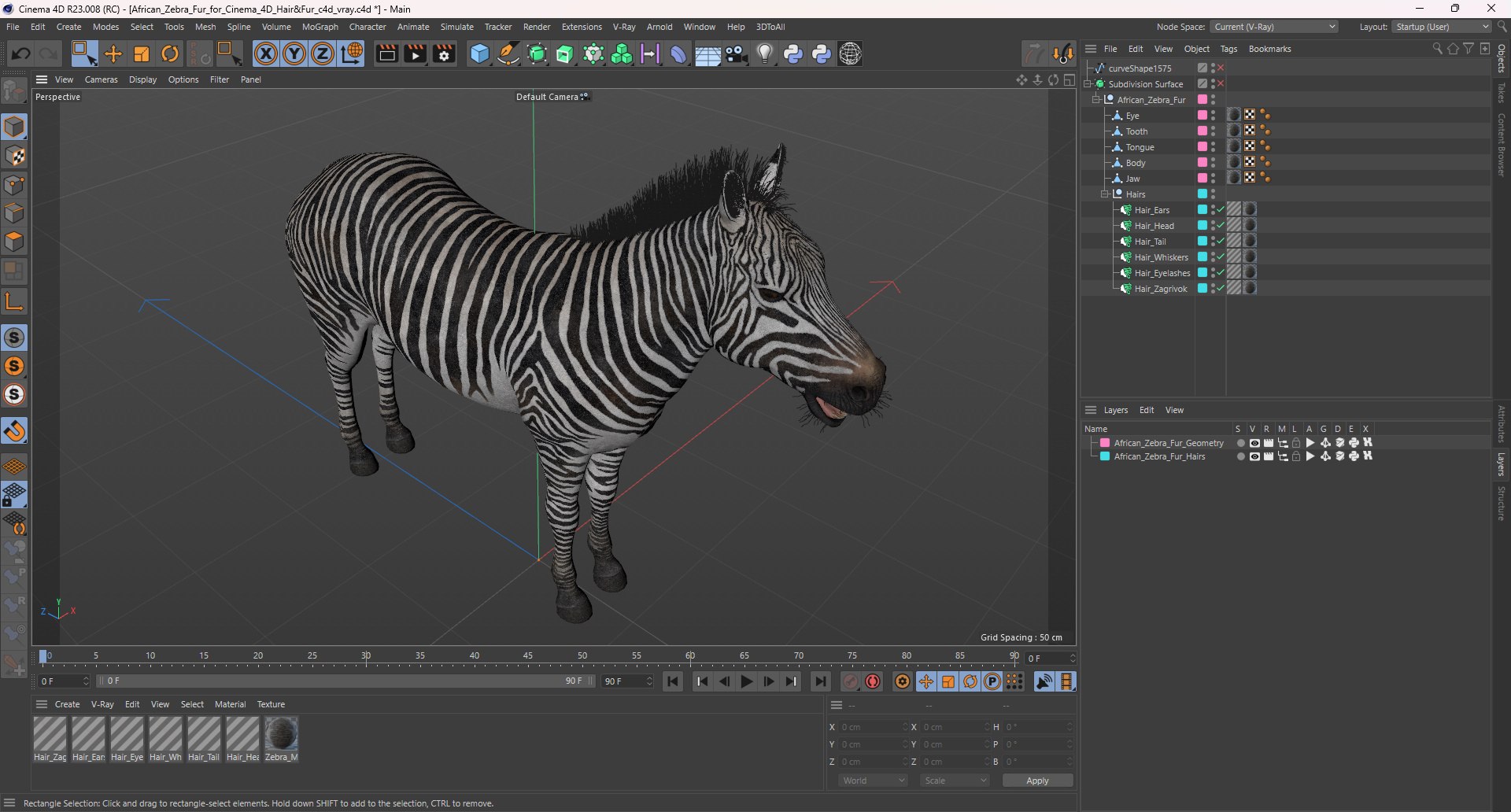Open the MoGraph menu

pos(320,27)
